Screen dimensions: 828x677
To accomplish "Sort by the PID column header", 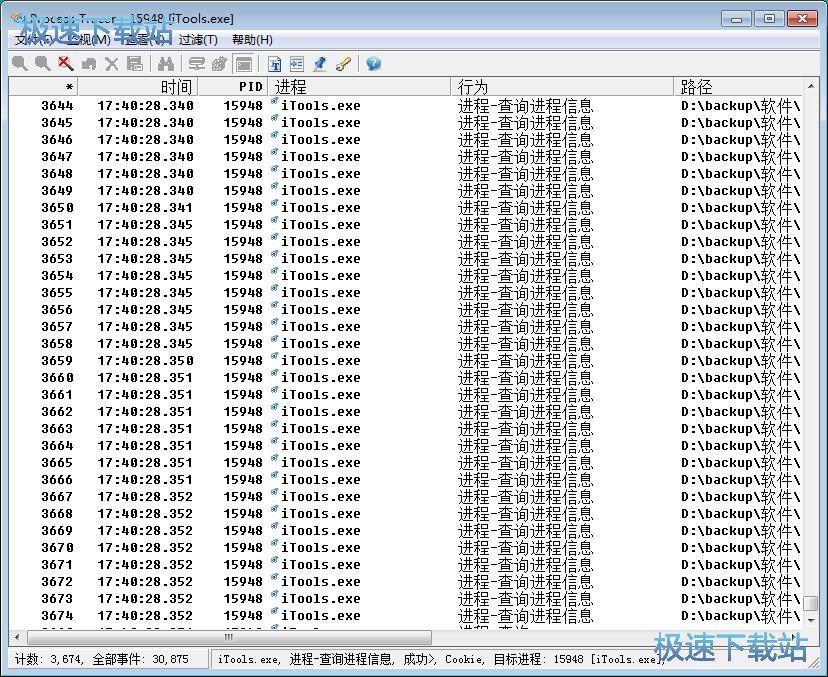I will pyautogui.click(x=233, y=86).
